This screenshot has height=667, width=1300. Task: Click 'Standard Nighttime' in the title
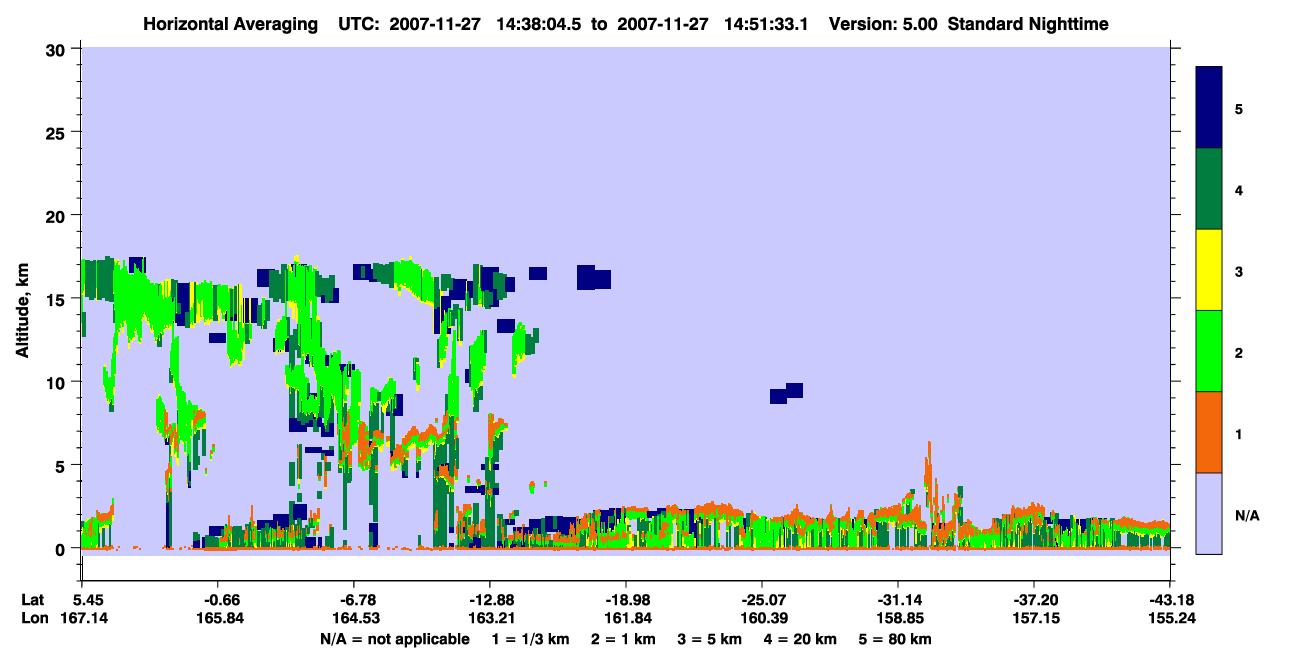pos(1028,24)
